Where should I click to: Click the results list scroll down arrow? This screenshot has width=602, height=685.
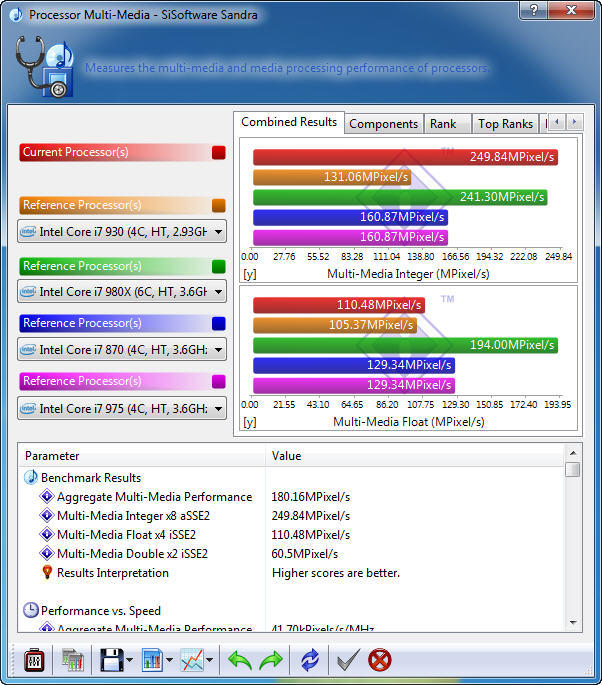[573, 623]
